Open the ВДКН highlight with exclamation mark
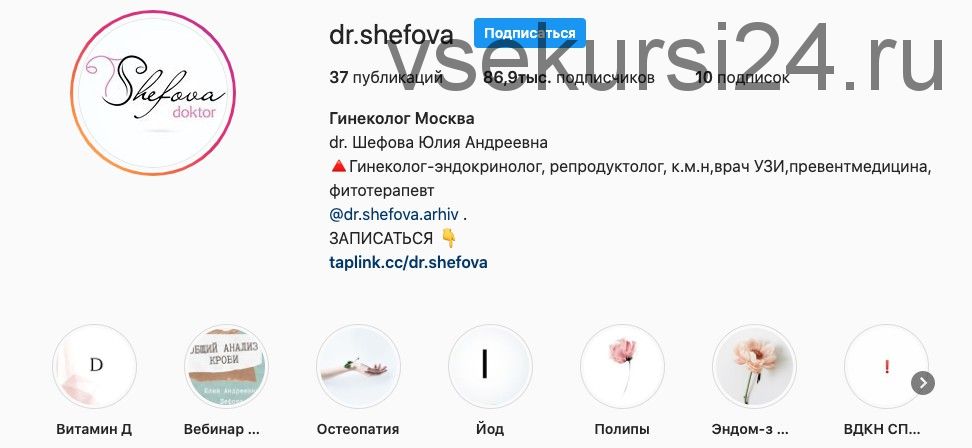Viewport: 972px width, 448px height. 886,367
